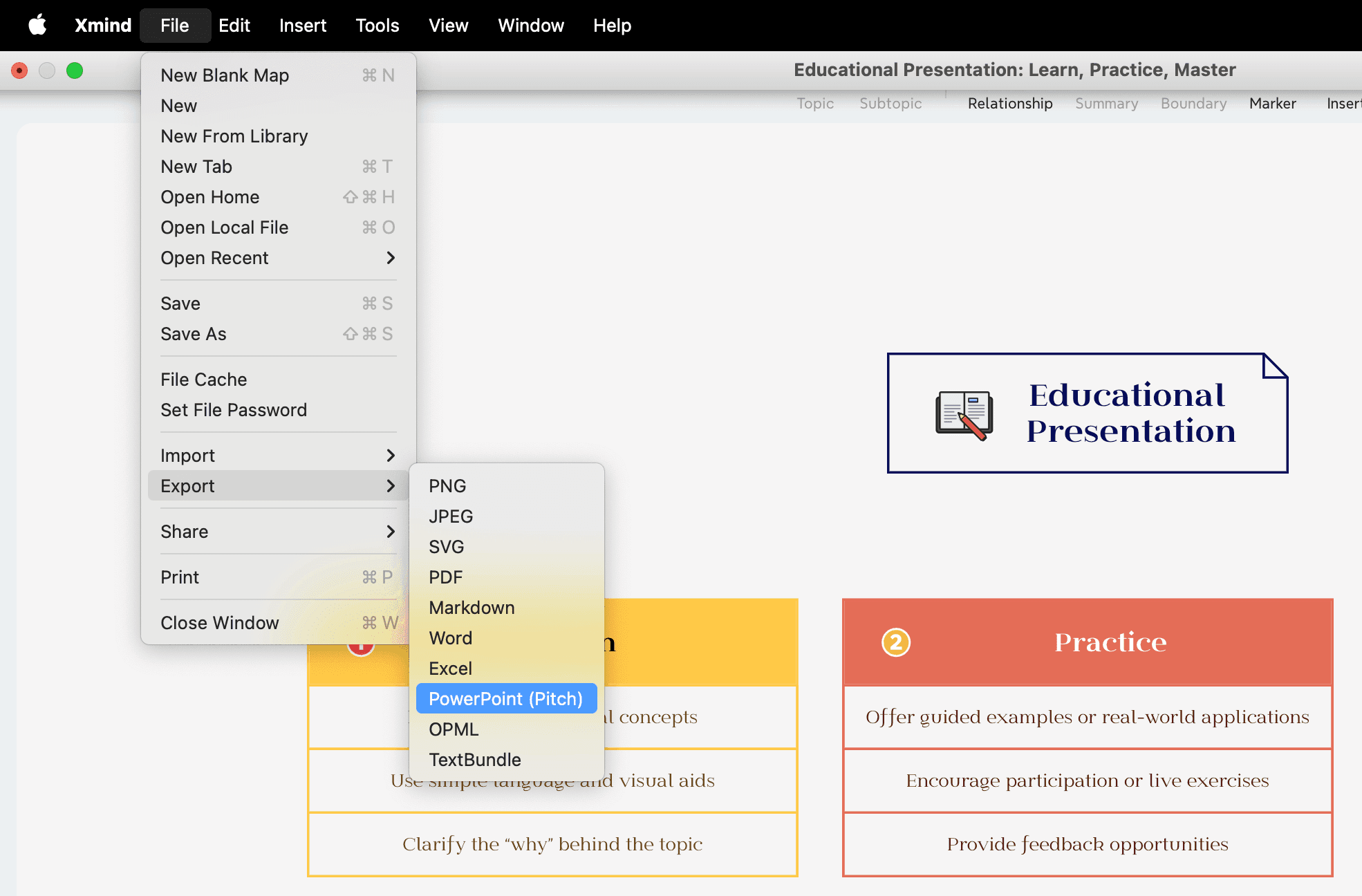Select the New menu entry
Screen dimensions: 1362x896
(278, 106)
